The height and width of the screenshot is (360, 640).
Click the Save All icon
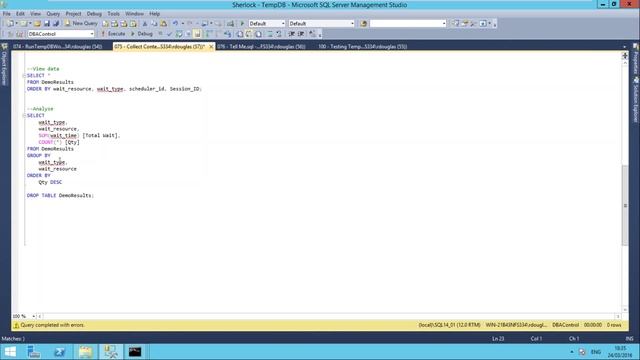pyautogui.click(x=56, y=24)
